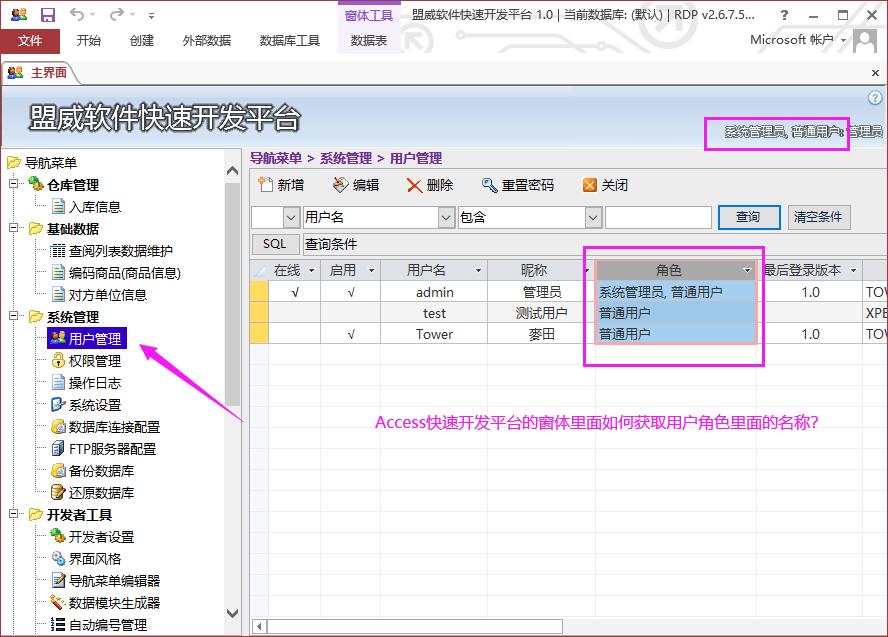Click the 编辑 (edit) toolbar icon
Screen dimensions: 888x637
(x=340, y=185)
